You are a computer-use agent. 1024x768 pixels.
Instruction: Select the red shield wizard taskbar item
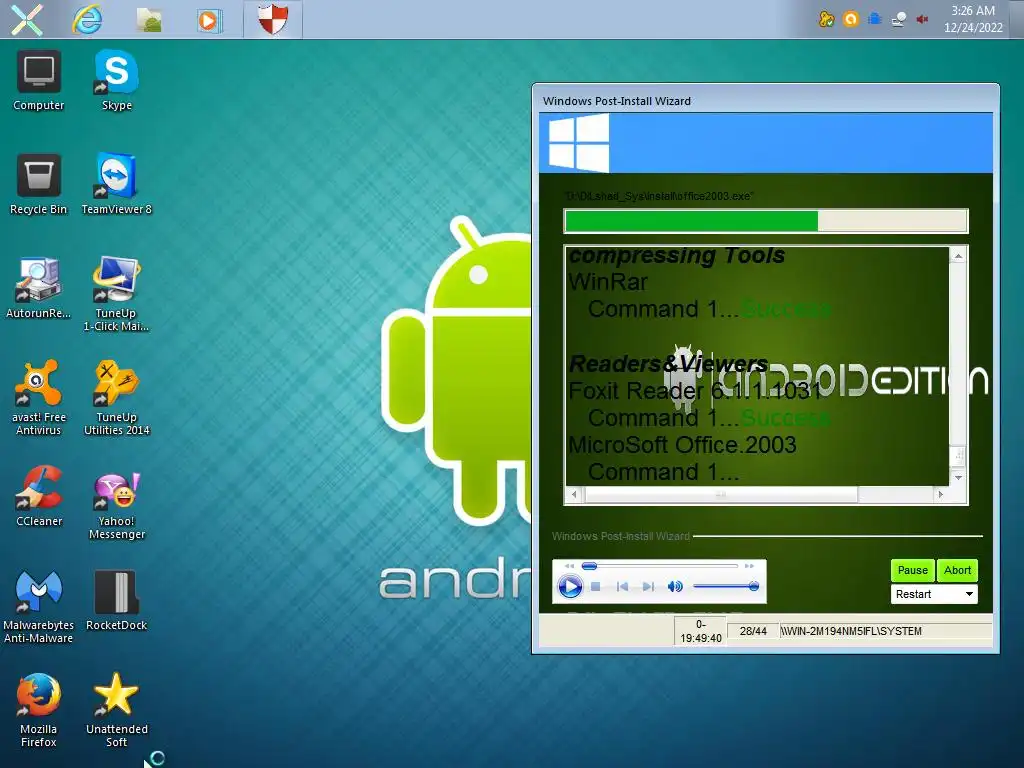272,19
